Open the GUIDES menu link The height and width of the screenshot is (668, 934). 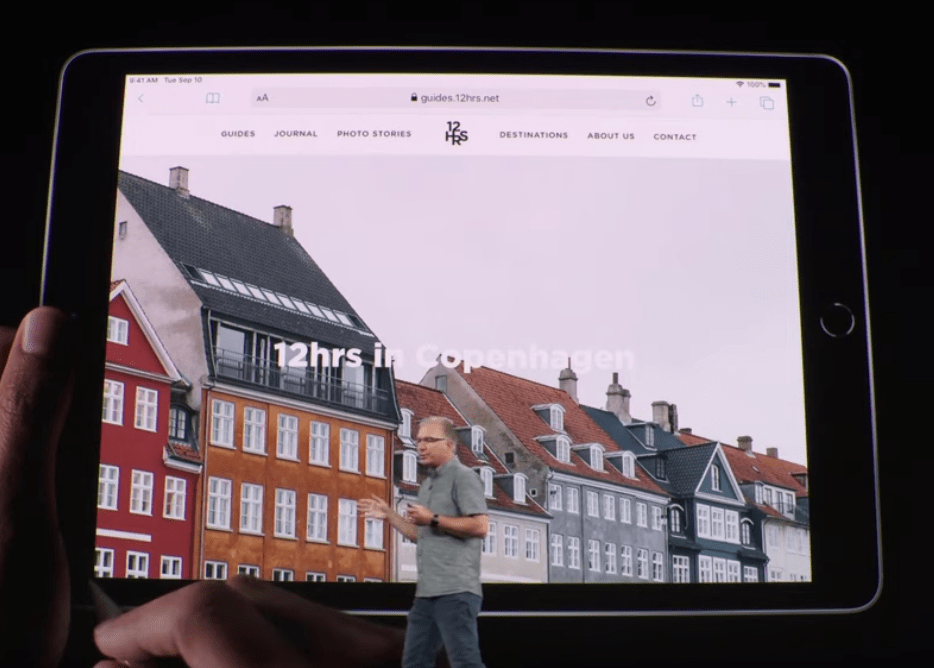click(238, 133)
